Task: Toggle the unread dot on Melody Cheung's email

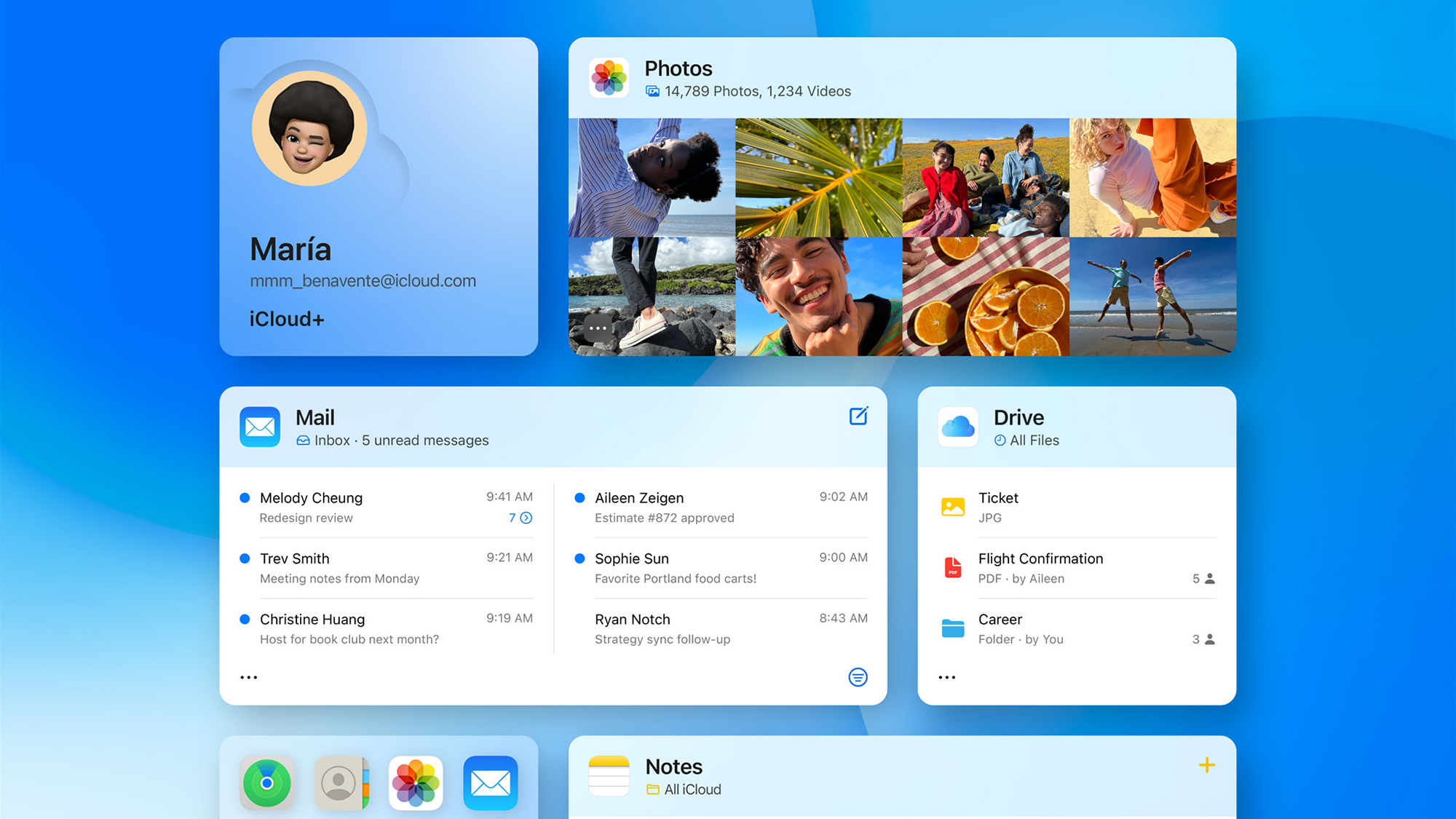Action: click(245, 498)
